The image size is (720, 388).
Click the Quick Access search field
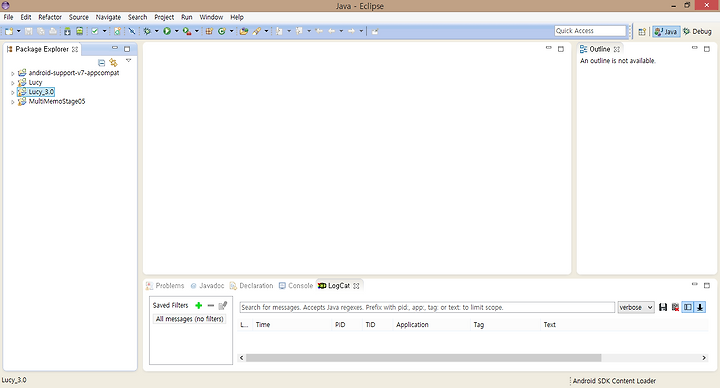pyautogui.click(x=590, y=31)
